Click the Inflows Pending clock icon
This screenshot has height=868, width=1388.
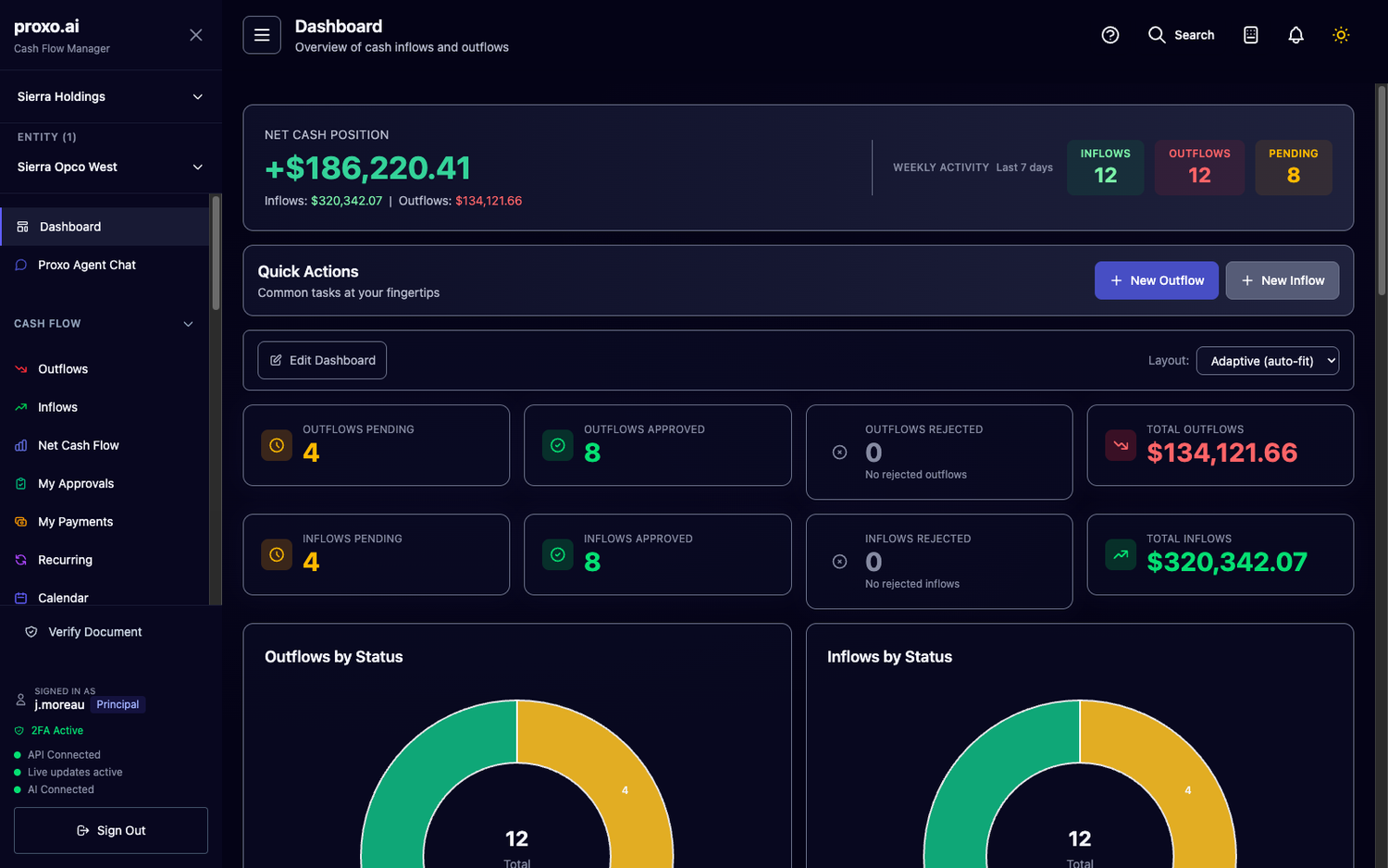tap(277, 554)
